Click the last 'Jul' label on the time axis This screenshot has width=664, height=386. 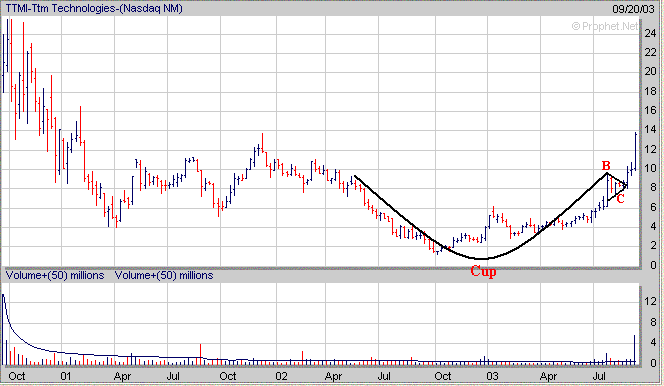coord(599,376)
